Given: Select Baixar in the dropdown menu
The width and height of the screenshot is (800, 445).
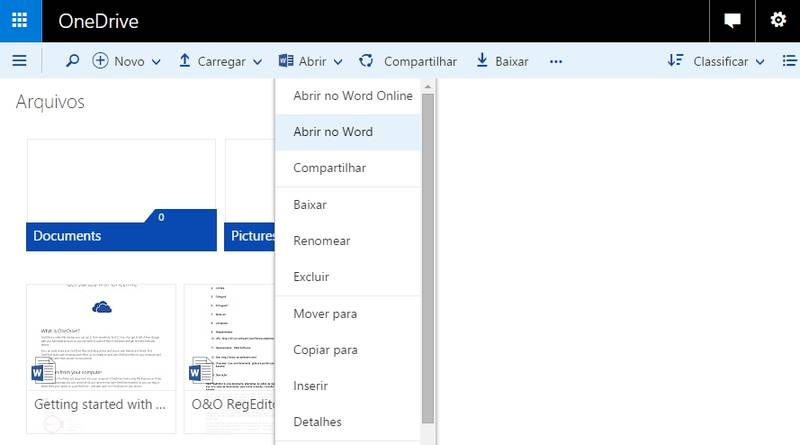Looking at the screenshot, I should click(348, 205).
